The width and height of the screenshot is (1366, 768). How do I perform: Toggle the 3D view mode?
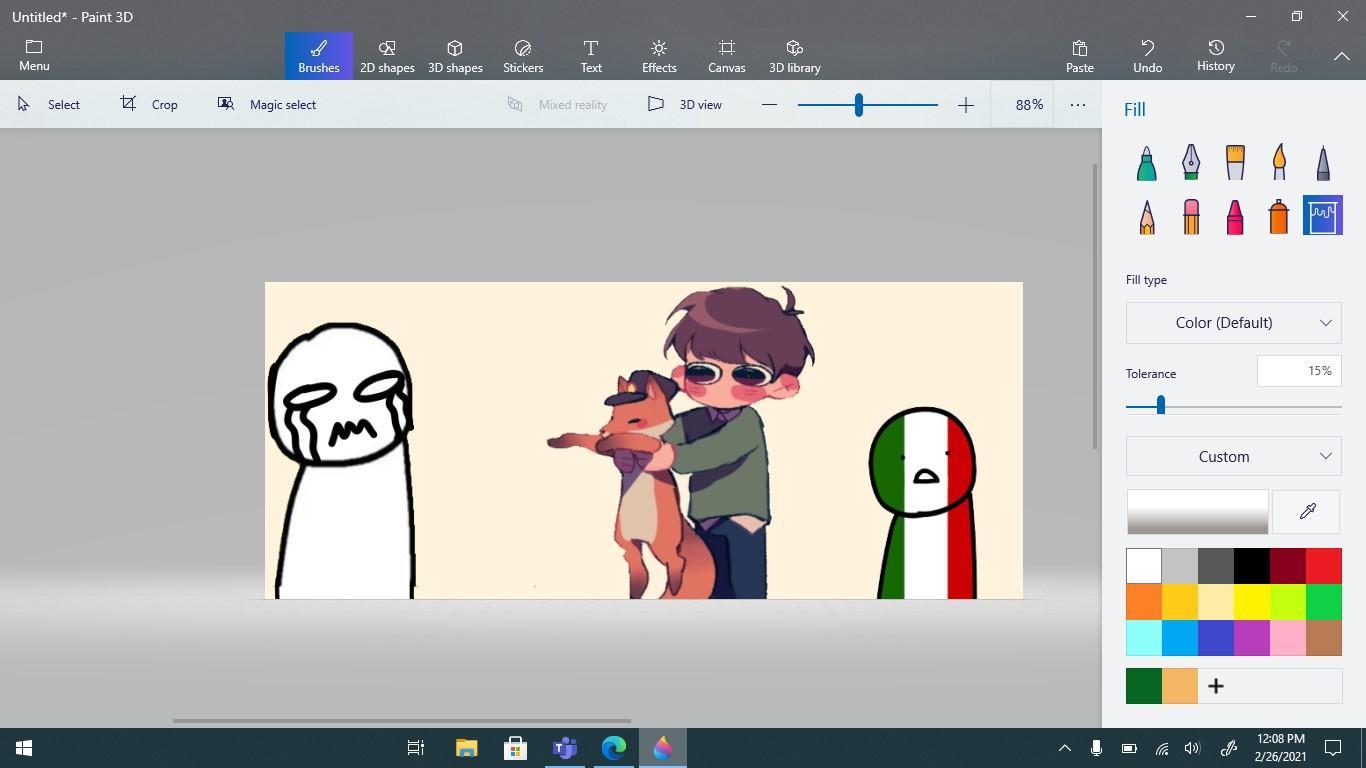coord(685,104)
